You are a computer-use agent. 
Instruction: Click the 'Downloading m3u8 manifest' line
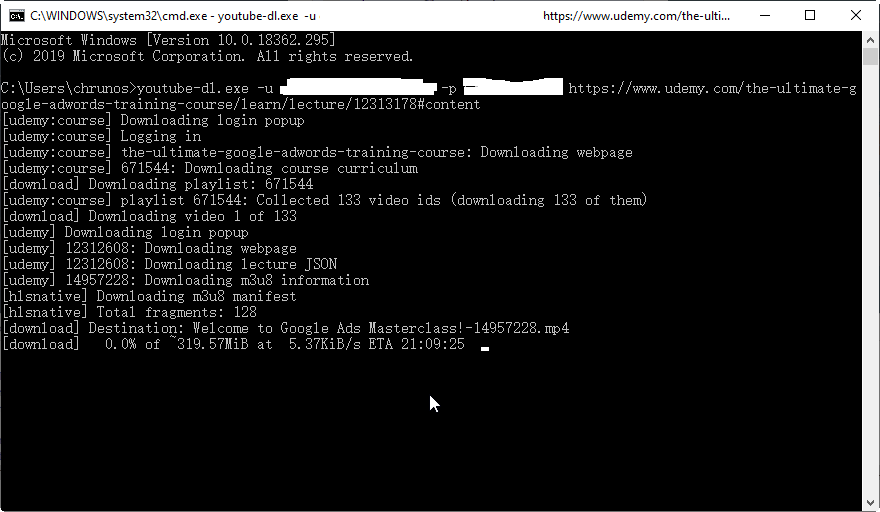[x=149, y=296]
